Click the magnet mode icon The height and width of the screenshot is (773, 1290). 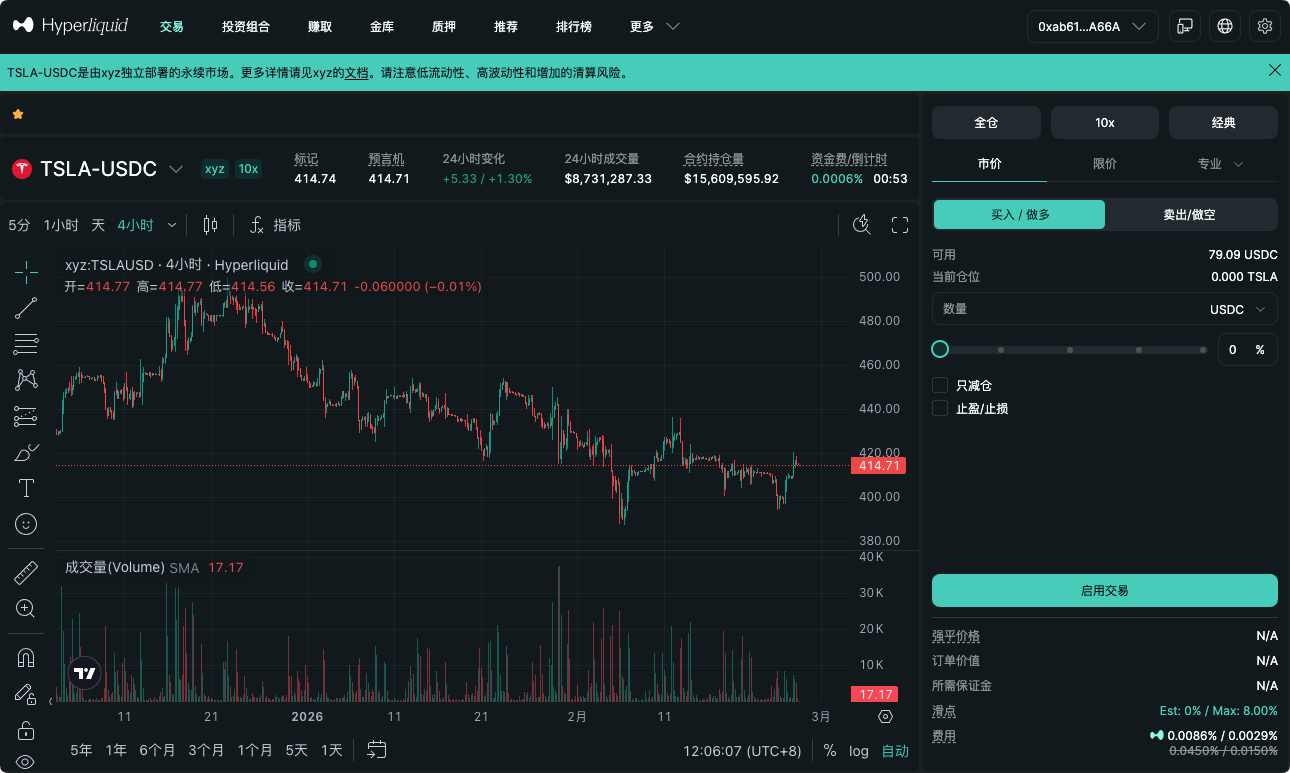pyautogui.click(x=26, y=658)
